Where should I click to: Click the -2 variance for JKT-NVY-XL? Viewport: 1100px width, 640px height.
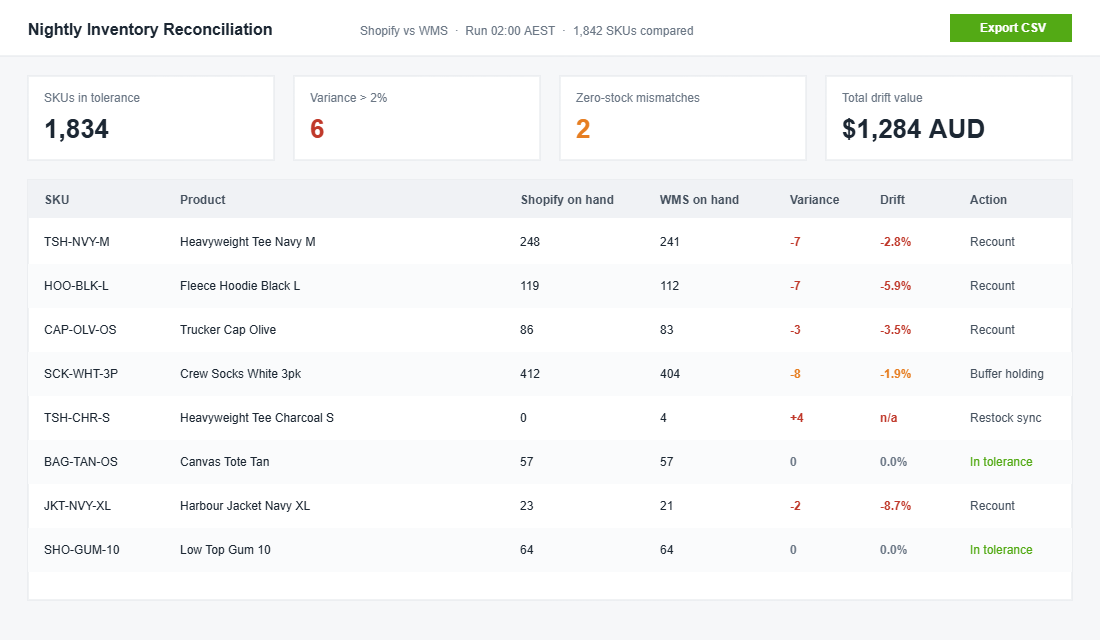(795, 506)
